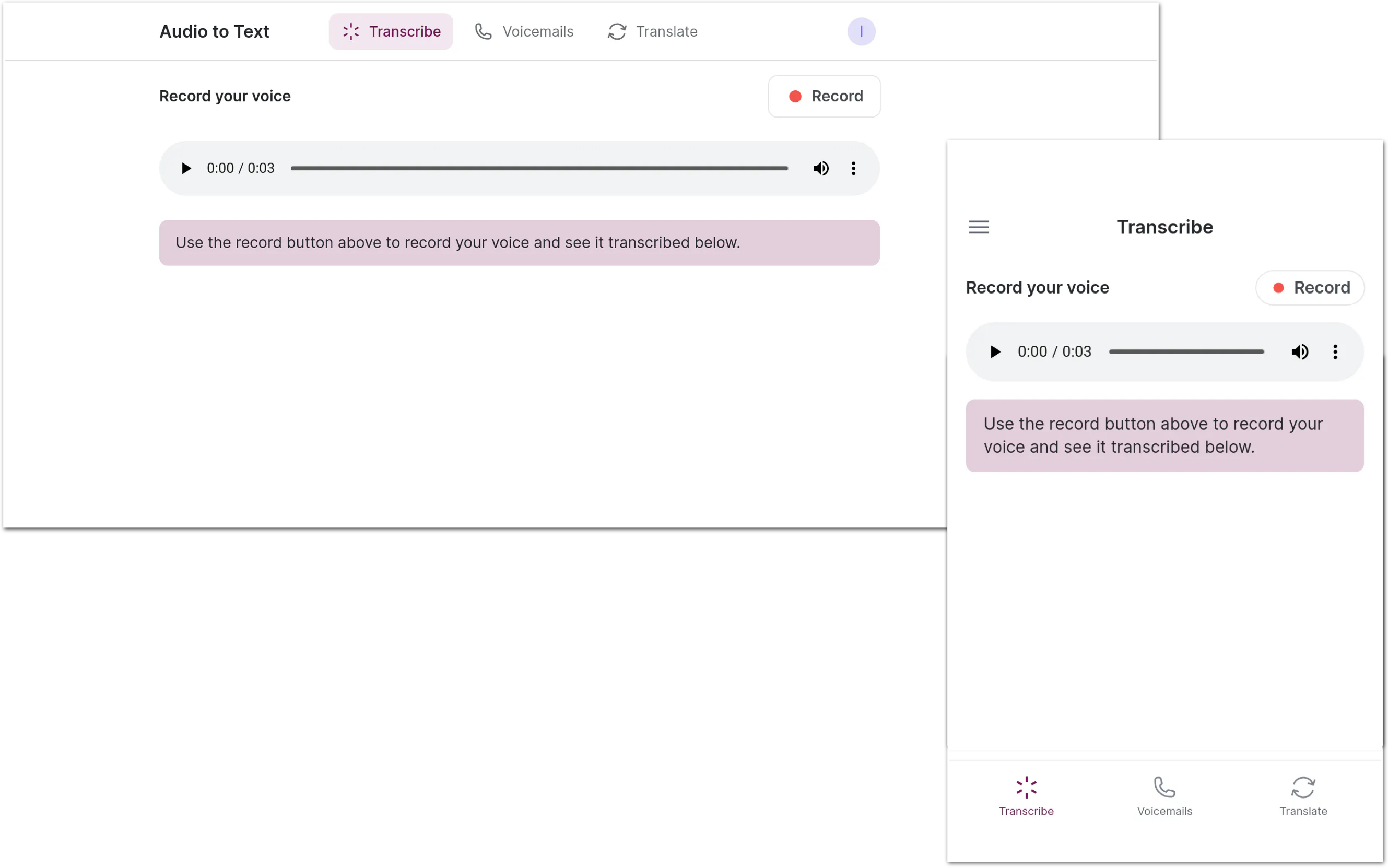Select the Transcribe sparkle icon in the top toolbar
Viewport: 1388px width, 868px height.
click(351, 31)
